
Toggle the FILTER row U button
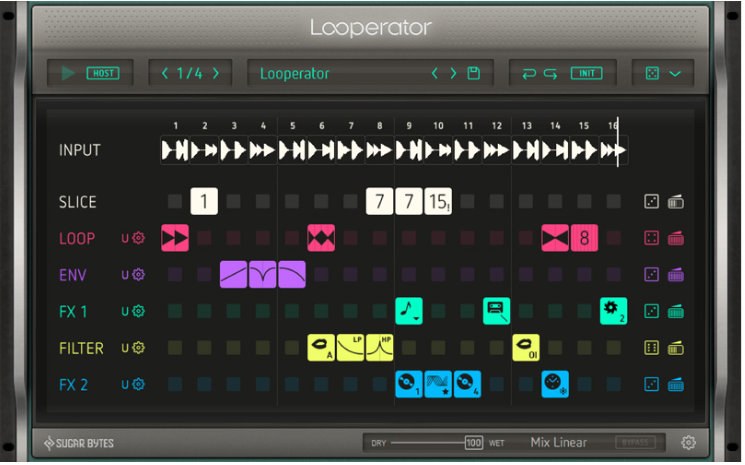(x=125, y=348)
